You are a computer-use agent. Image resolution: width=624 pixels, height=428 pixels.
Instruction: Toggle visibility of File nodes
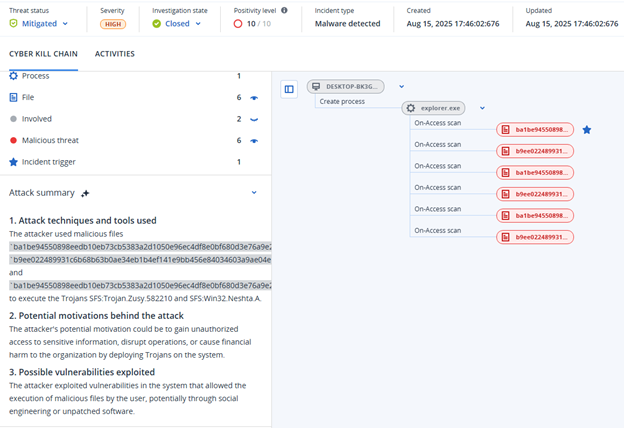point(254,98)
